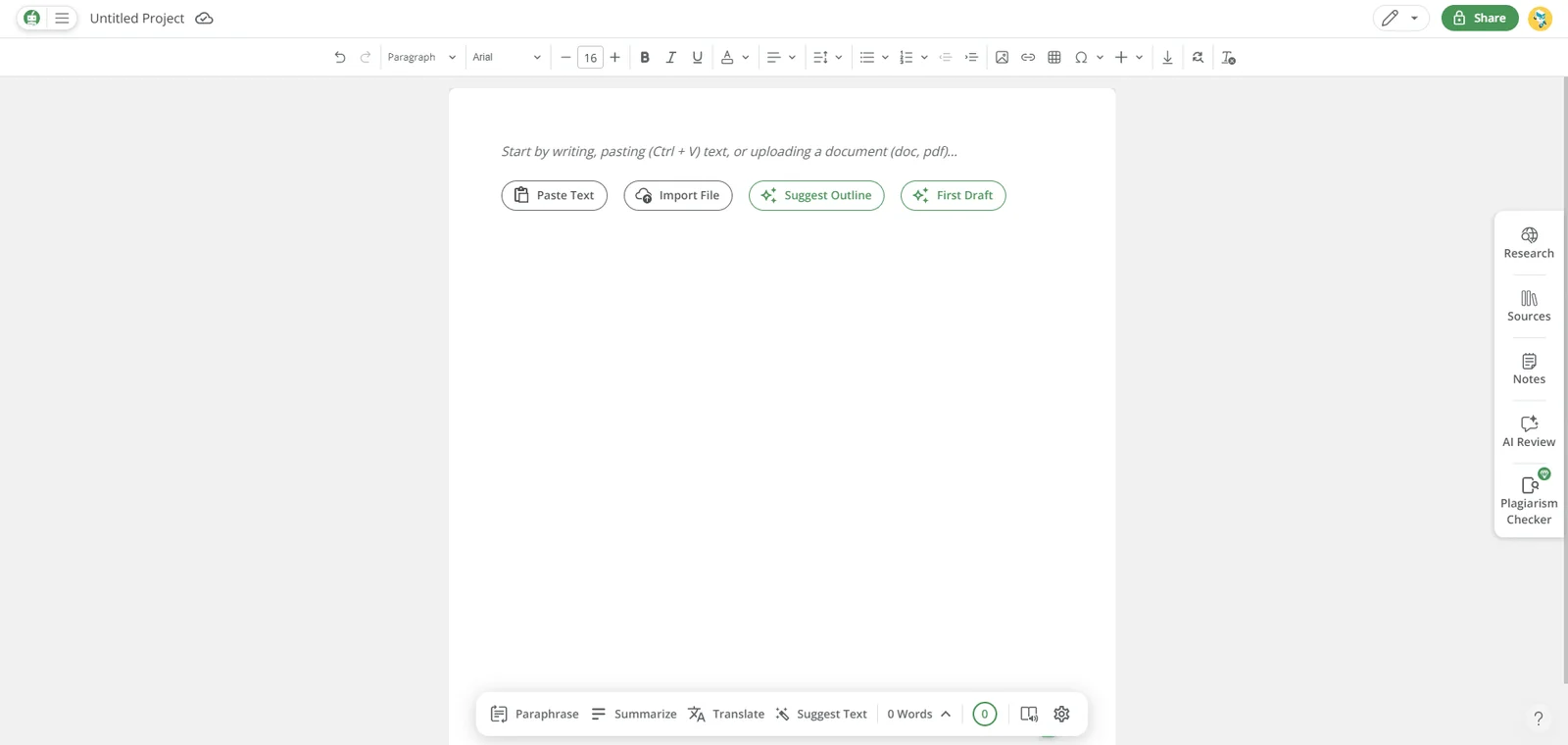Open the Arial font family dropdown
The height and width of the screenshot is (745, 1568).
pyautogui.click(x=506, y=58)
